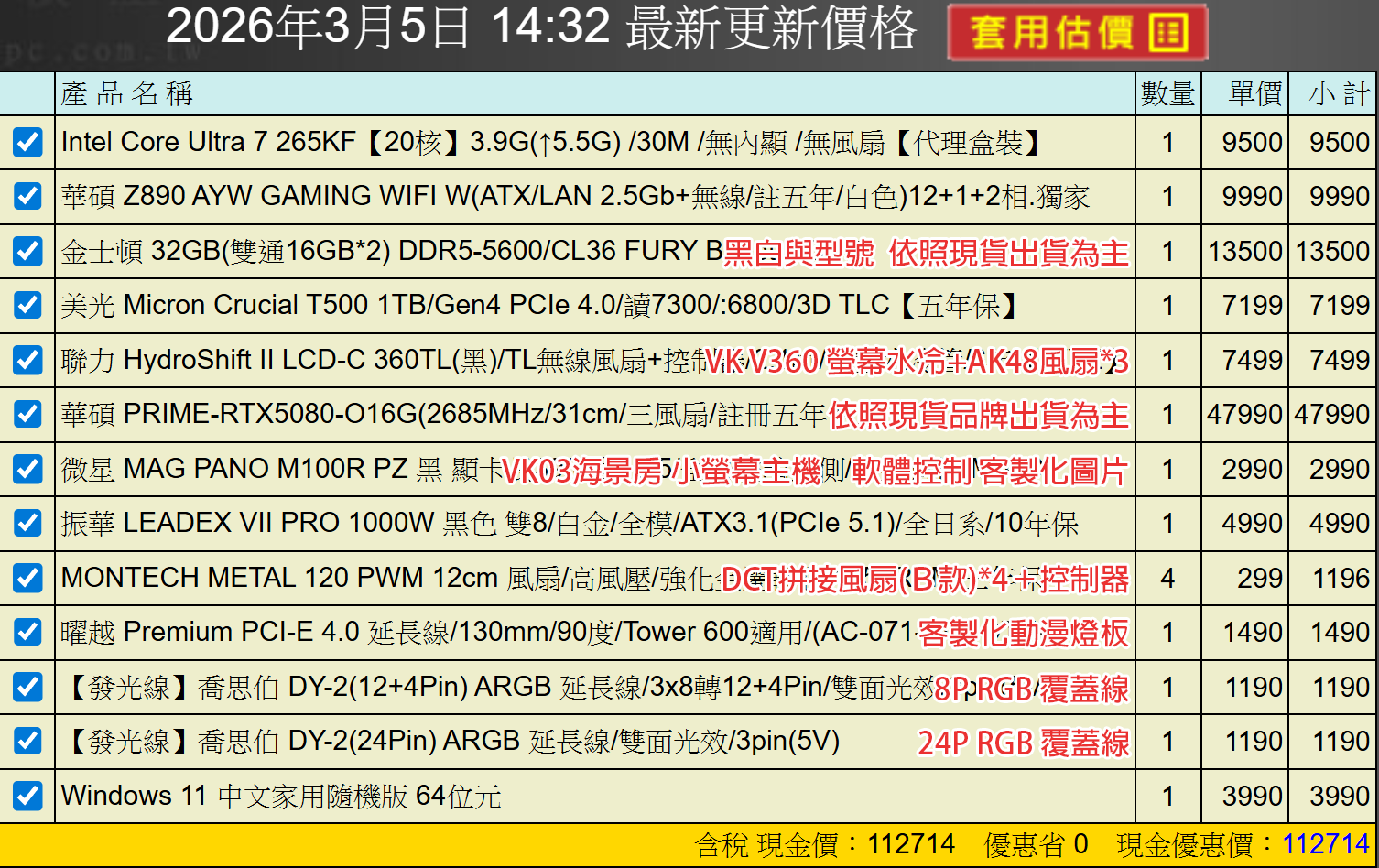Select the Intel Core Ultra 7 265KF product name
This screenshot has height=868, width=1379.
click(552, 142)
